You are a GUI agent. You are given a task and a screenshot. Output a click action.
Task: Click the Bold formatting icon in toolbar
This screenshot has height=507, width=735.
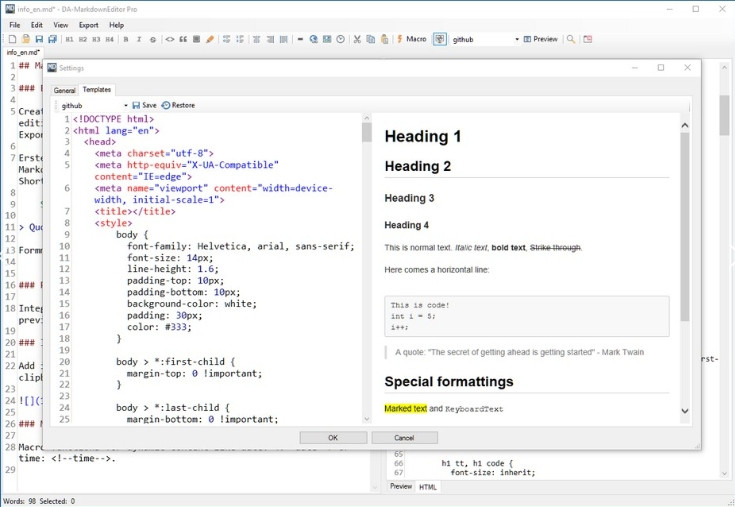click(126, 39)
